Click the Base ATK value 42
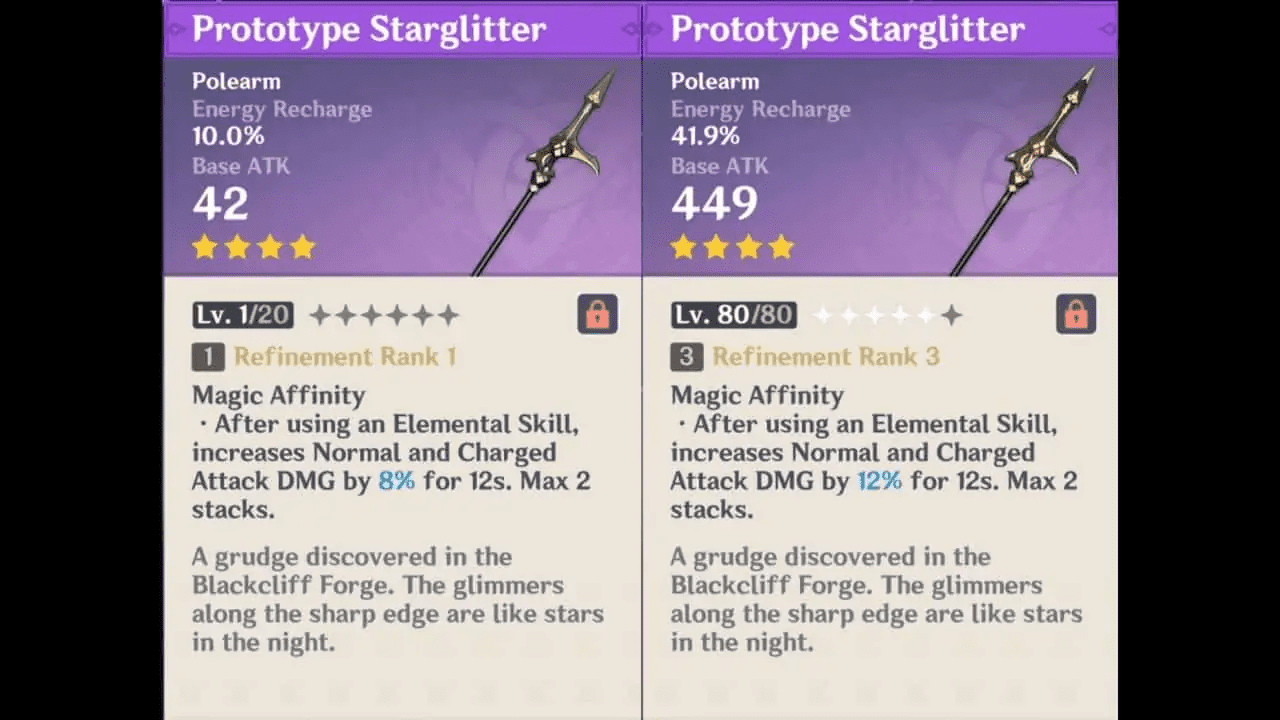 click(220, 205)
